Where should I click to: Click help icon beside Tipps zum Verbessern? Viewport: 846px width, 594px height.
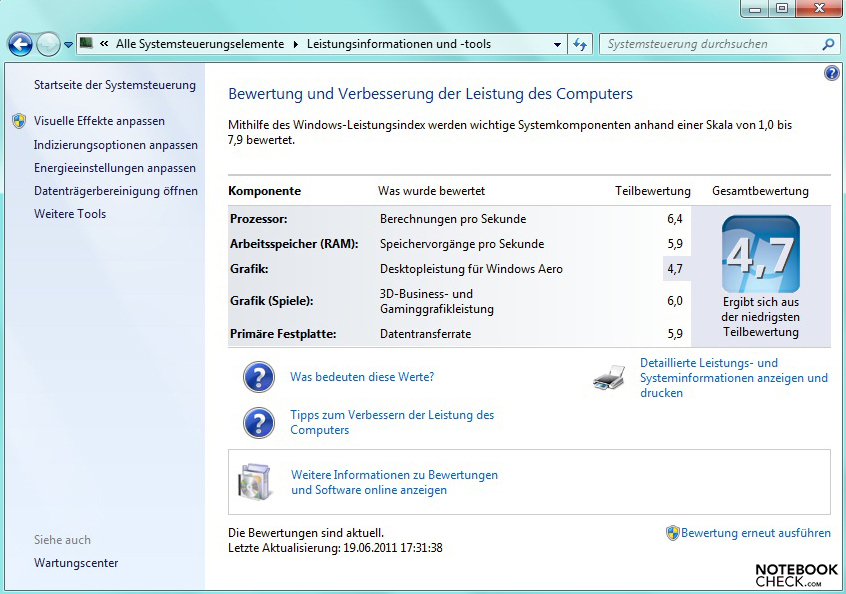(x=259, y=422)
